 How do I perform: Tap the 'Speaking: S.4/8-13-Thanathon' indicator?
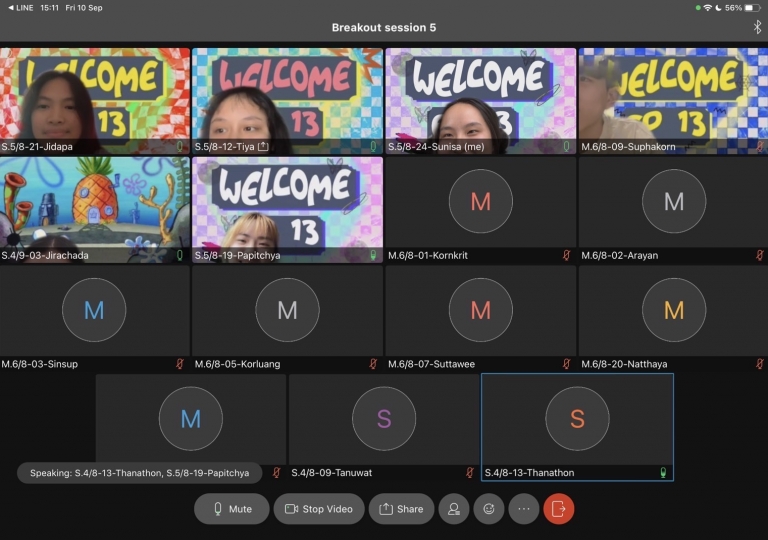pyautogui.click(x=140, y=473)
